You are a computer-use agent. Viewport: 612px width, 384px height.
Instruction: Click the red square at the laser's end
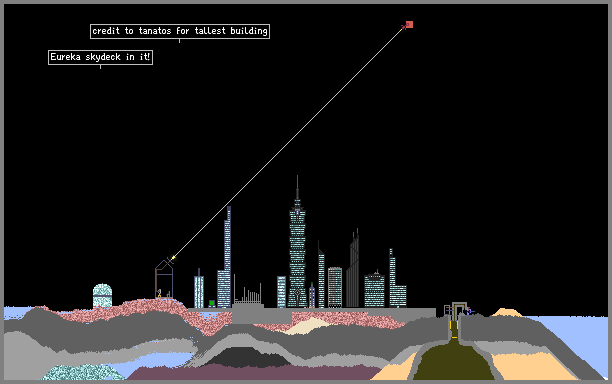click(x=409, y=25)
